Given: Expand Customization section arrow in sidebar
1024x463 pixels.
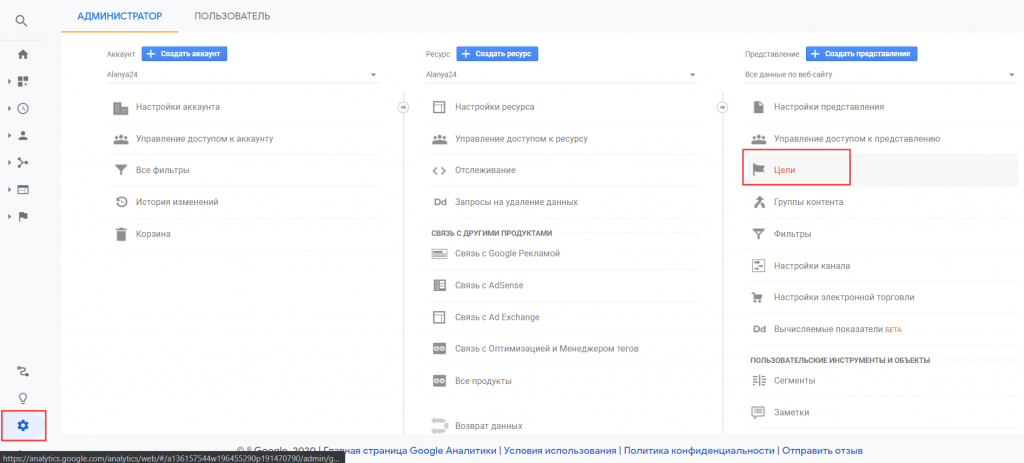Looking at the screenshot, I should [10, 82].
